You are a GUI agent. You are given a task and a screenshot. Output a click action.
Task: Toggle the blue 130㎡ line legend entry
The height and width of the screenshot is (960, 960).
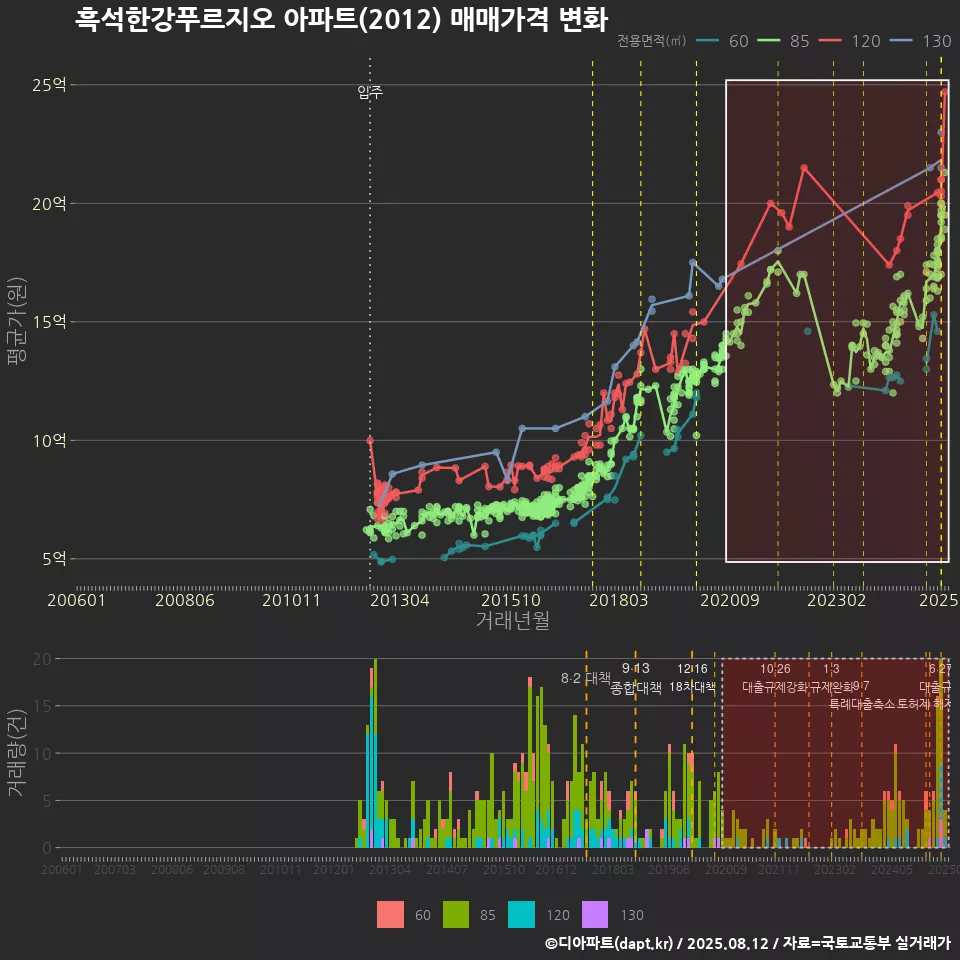coord(921,41)
